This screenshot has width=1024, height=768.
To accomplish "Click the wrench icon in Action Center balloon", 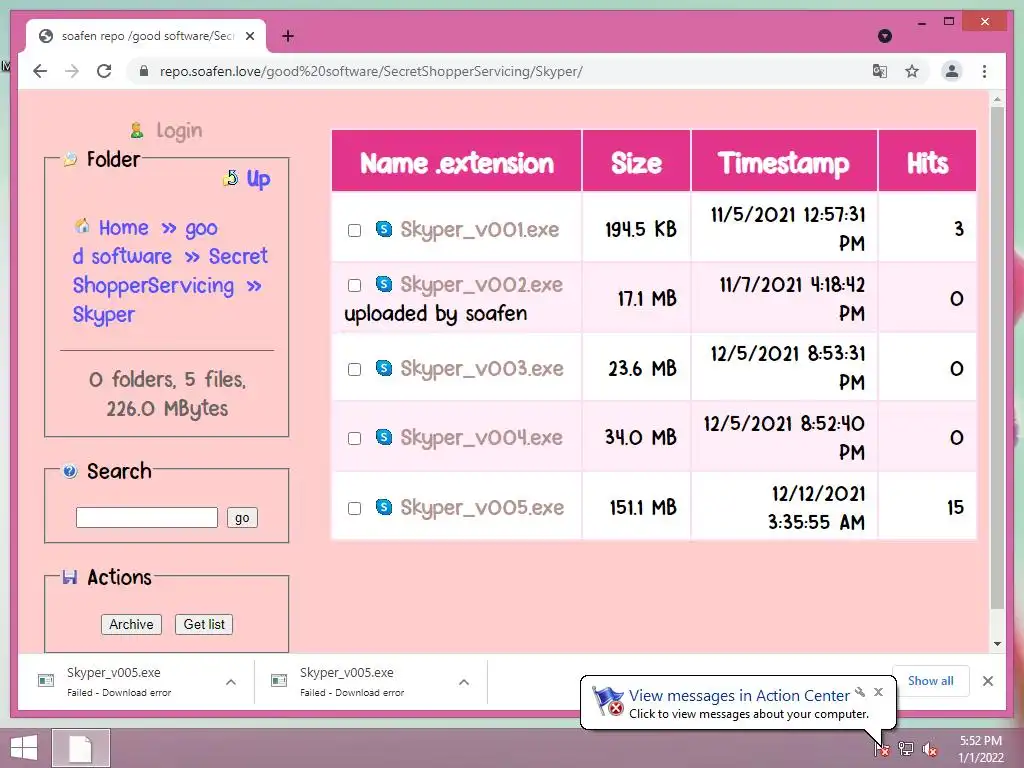I will click(860, 692).
